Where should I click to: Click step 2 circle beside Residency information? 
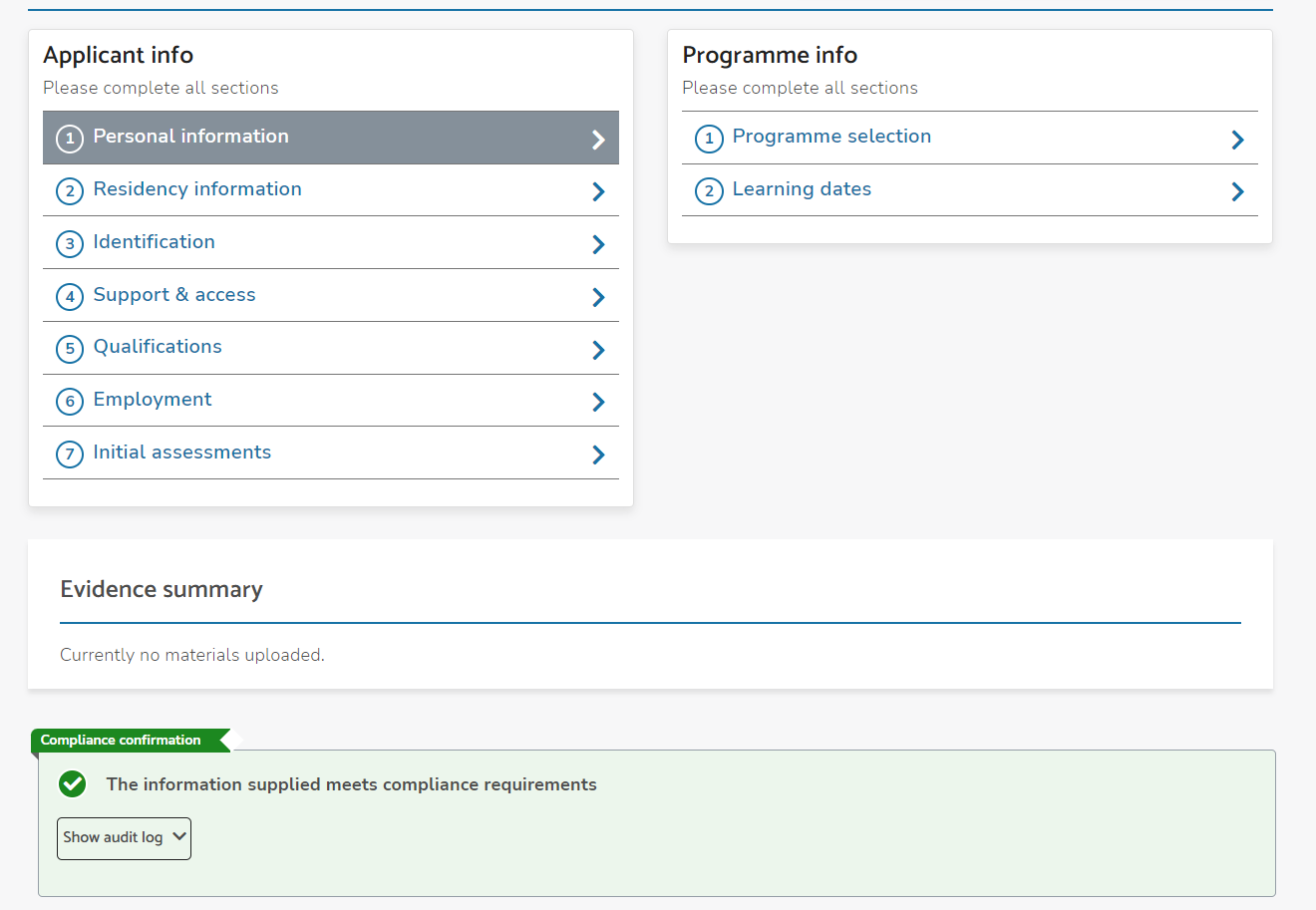[x=70, y=190]
